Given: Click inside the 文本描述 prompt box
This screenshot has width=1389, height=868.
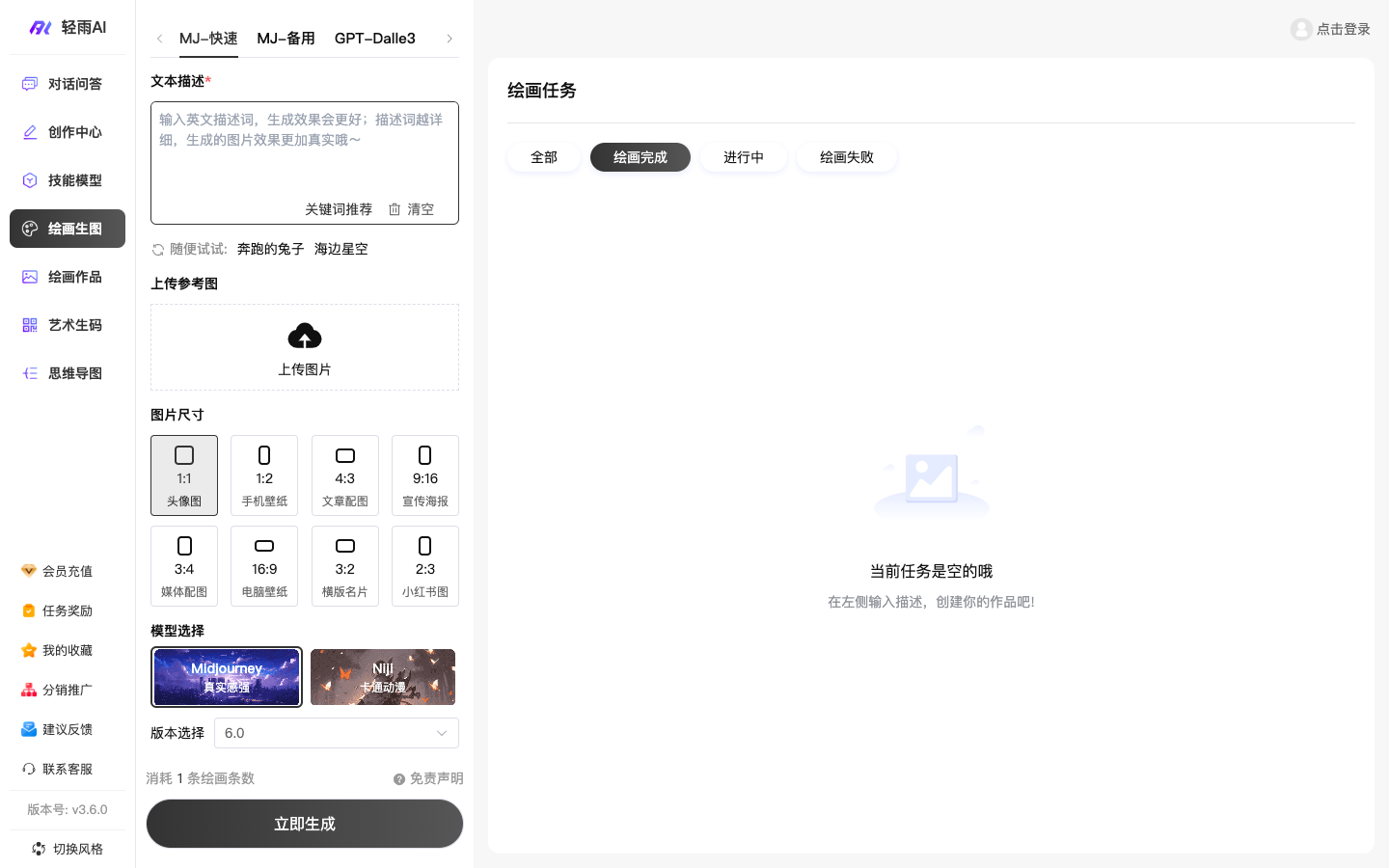Looking at the screenshot, I should click(x=305, y=154).
